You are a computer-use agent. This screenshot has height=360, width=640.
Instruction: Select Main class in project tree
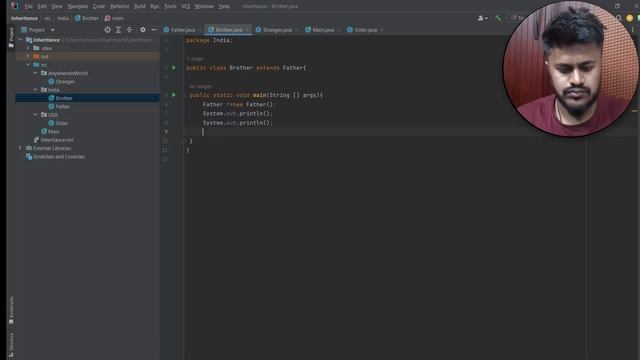coord(50,131)
